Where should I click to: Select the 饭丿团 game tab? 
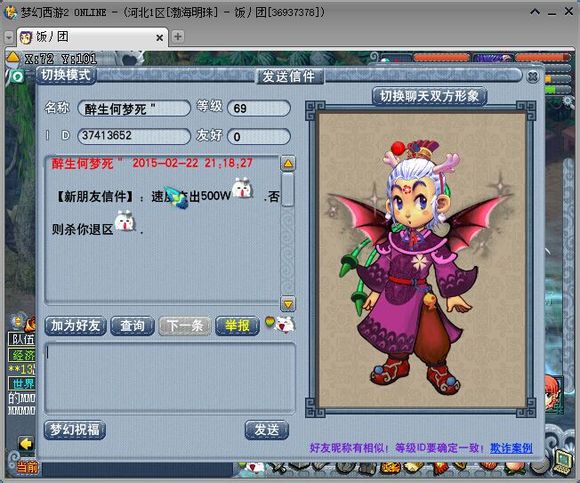(x=91, y=37)
